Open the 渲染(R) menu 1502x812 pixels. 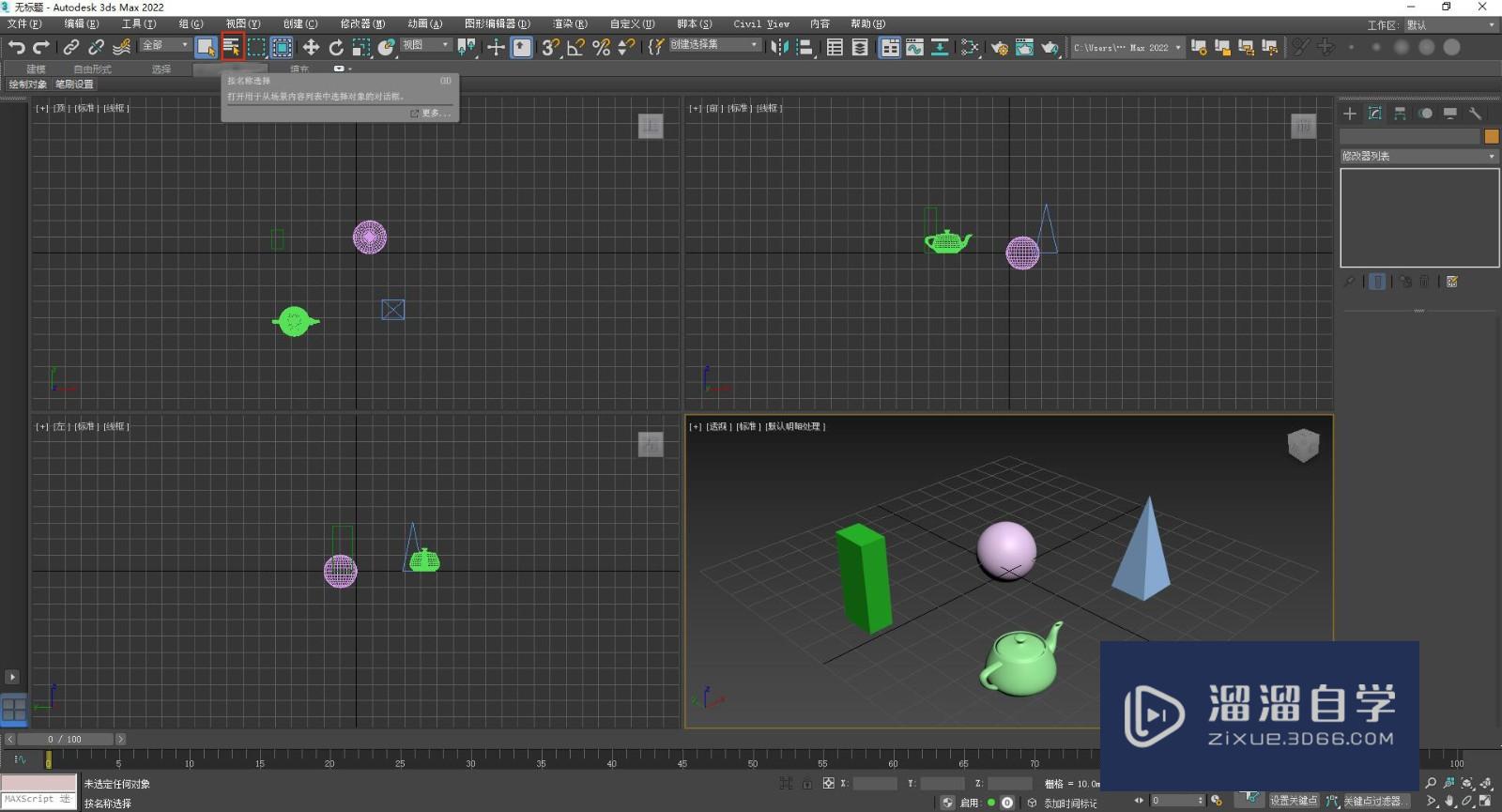click(x=569, y=23)
